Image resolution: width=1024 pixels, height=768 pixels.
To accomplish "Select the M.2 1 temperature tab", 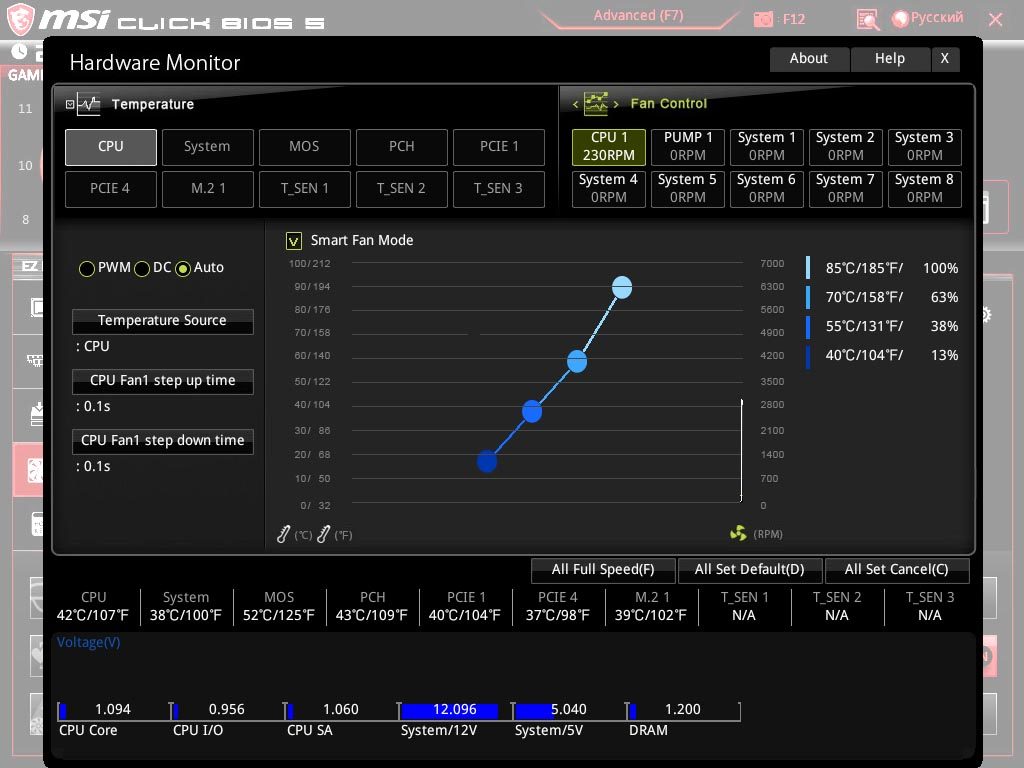I will [207, 189].
